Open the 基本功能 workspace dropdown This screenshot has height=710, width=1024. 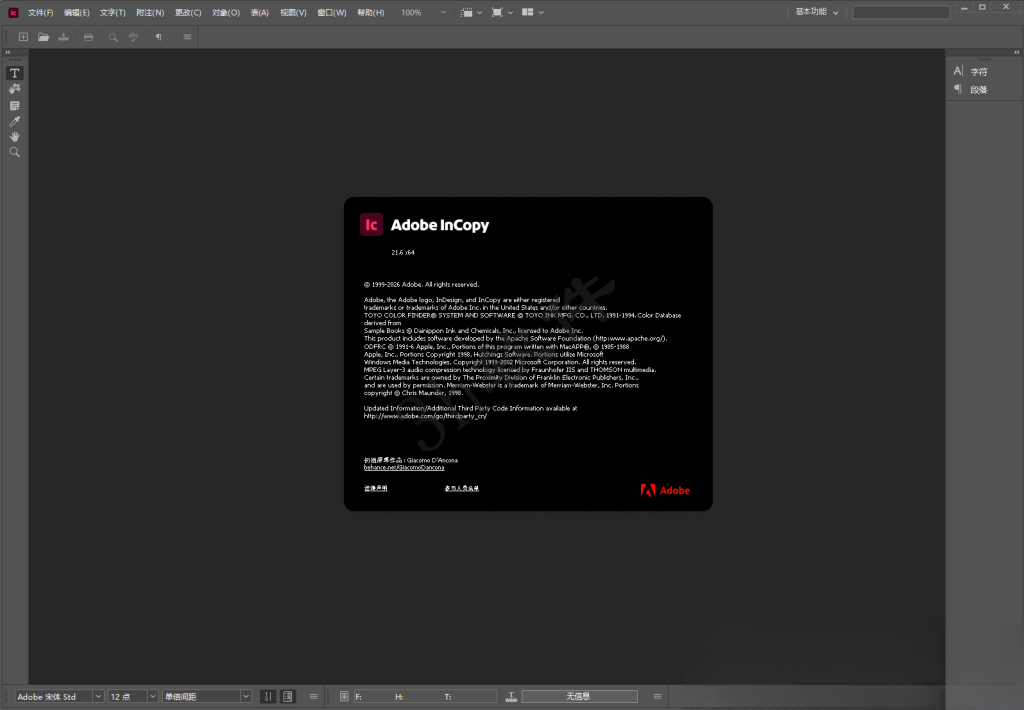coord(816,12)
